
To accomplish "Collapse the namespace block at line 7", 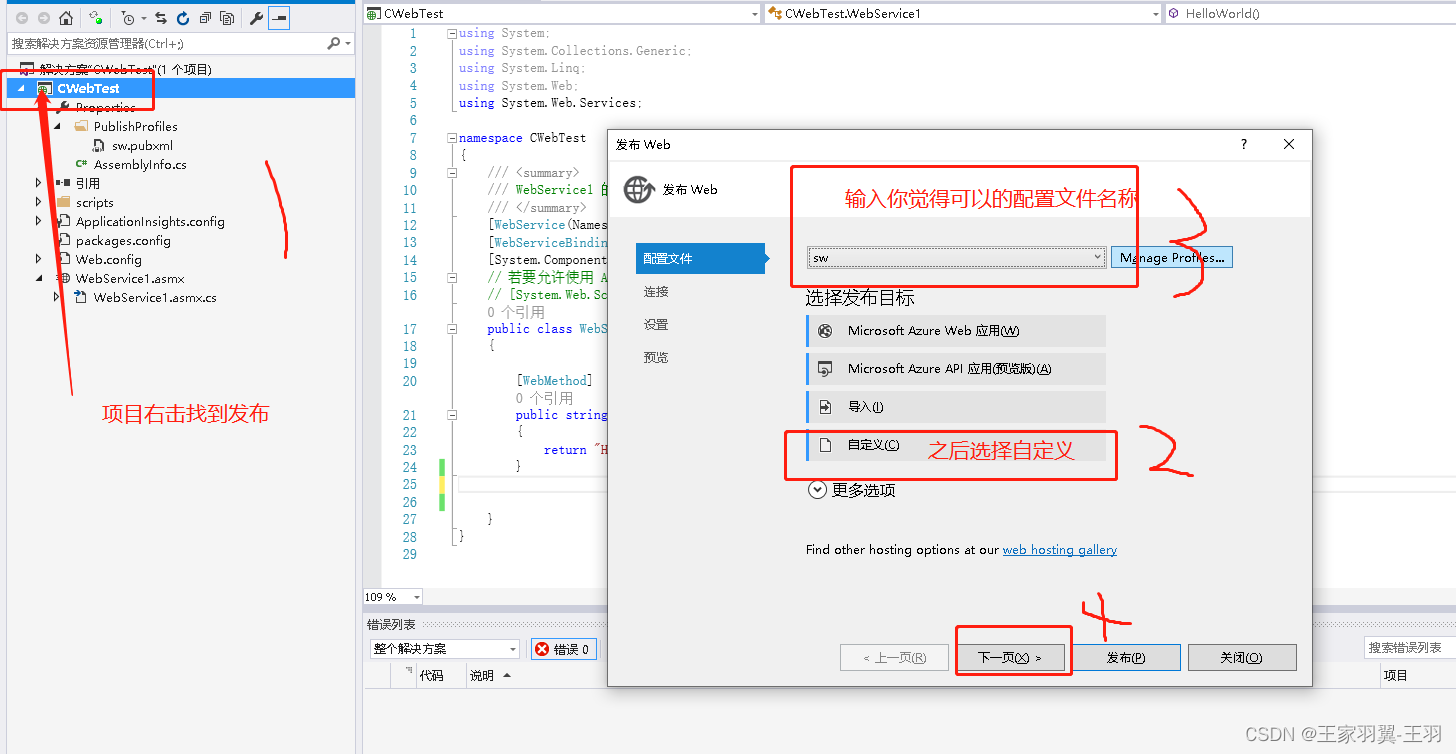I will click(x=452, y=137).
